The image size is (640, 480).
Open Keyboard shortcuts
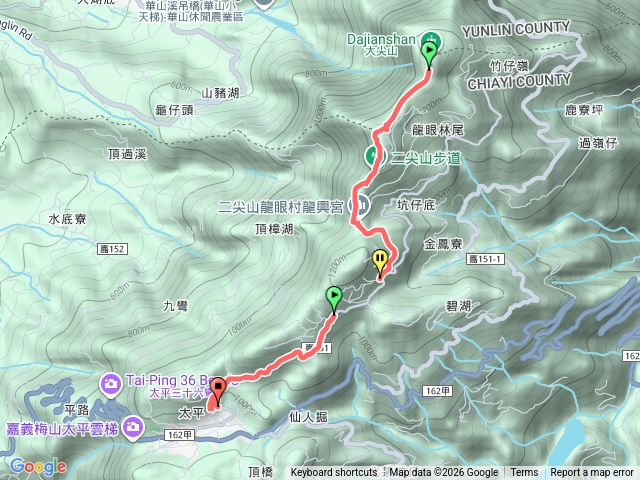click(x=333, y=473)
